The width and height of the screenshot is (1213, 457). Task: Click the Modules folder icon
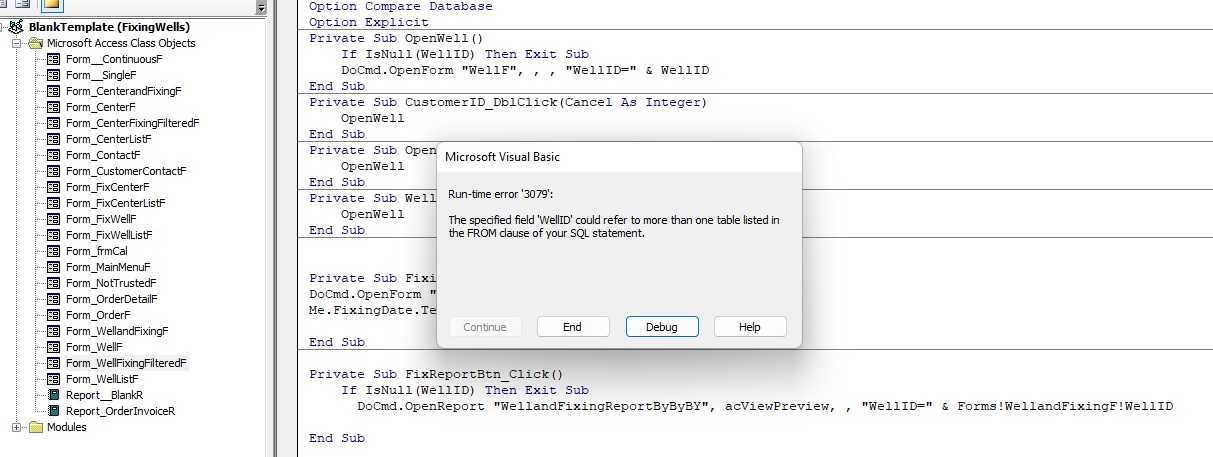(x=35, y=427)
